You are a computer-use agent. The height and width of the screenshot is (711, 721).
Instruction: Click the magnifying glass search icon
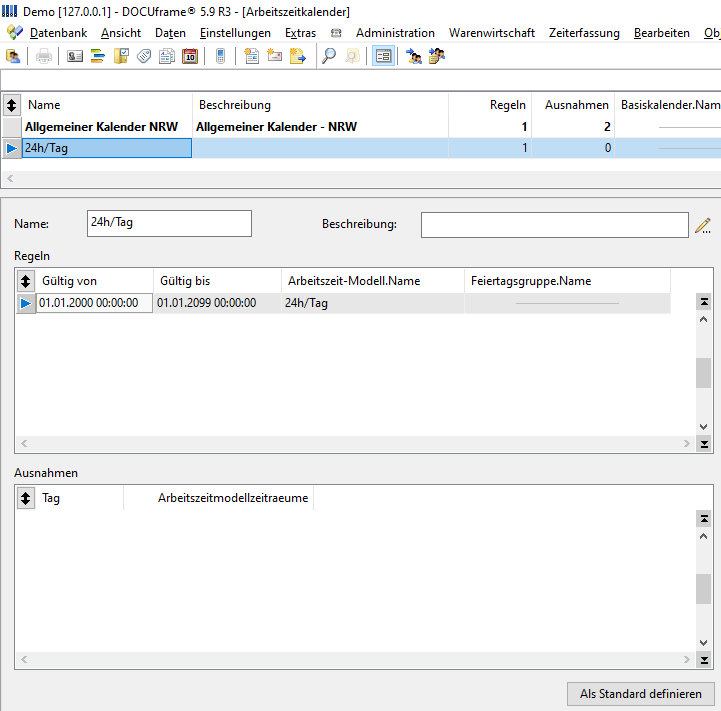329,57
